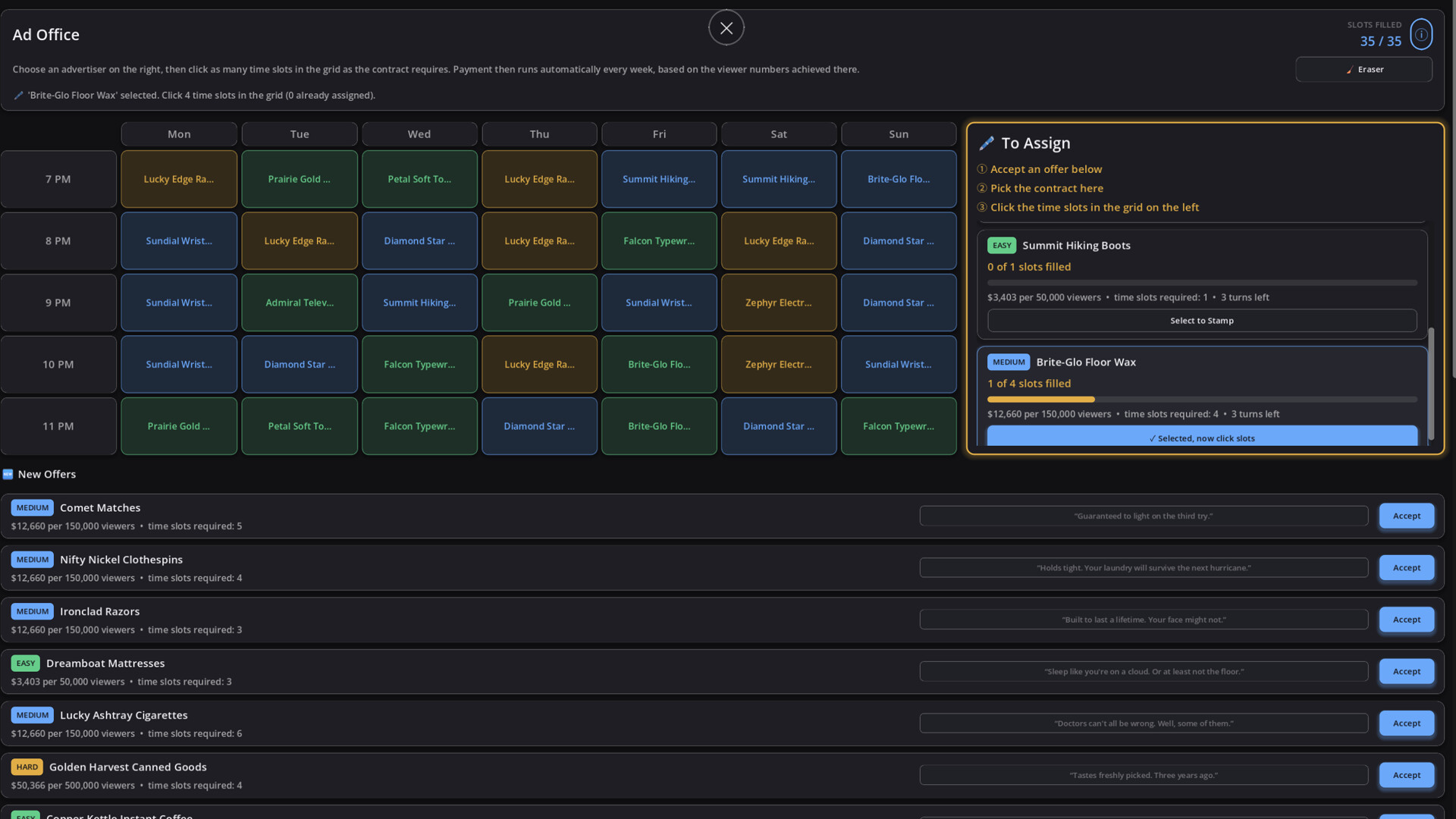Click the To Assign panel scrollbar
Viewport: 1456px width, 819px height.
pyautogui.click(x=1431, y=383)
